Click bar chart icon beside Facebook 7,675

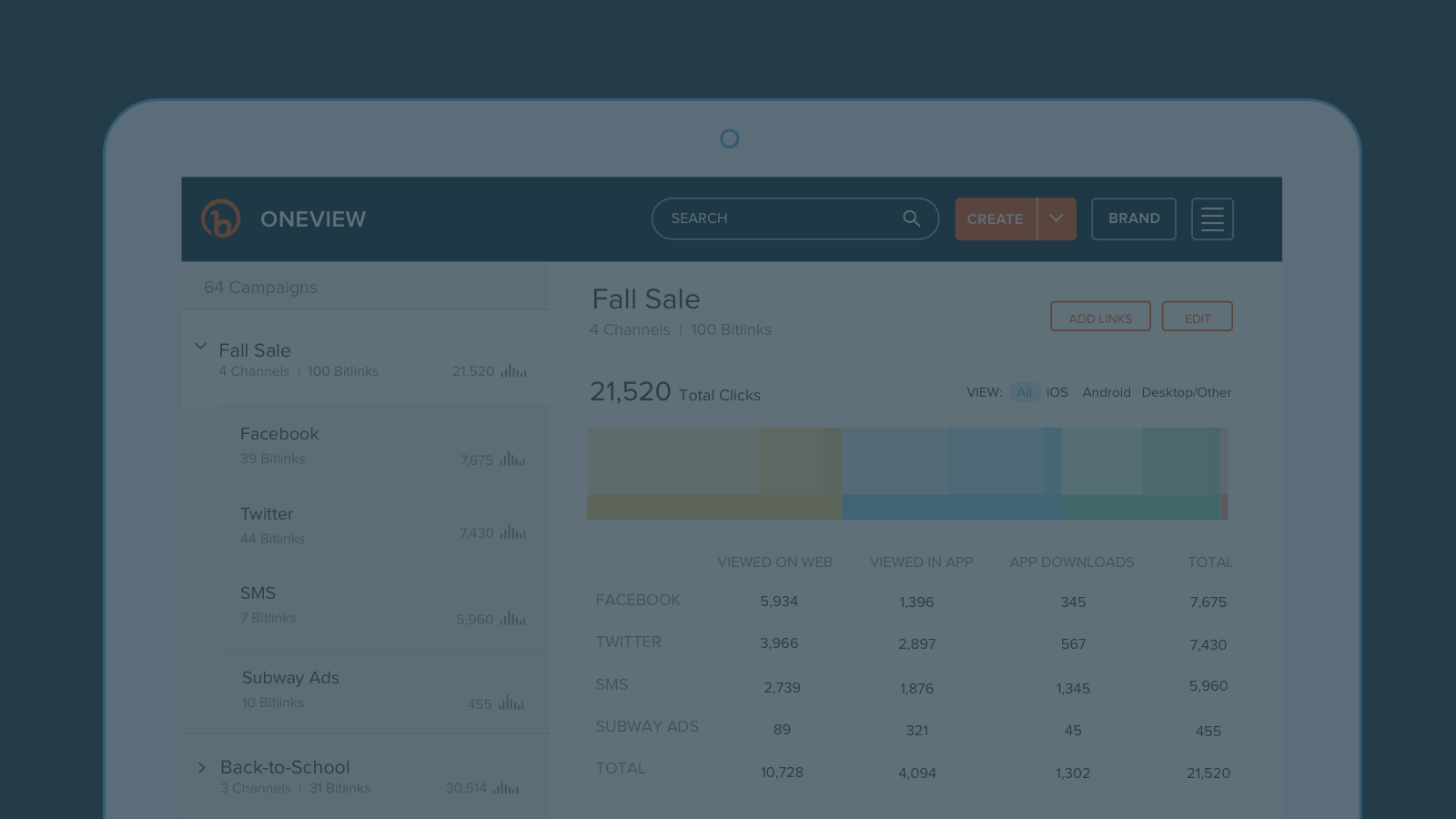(512, 460)
